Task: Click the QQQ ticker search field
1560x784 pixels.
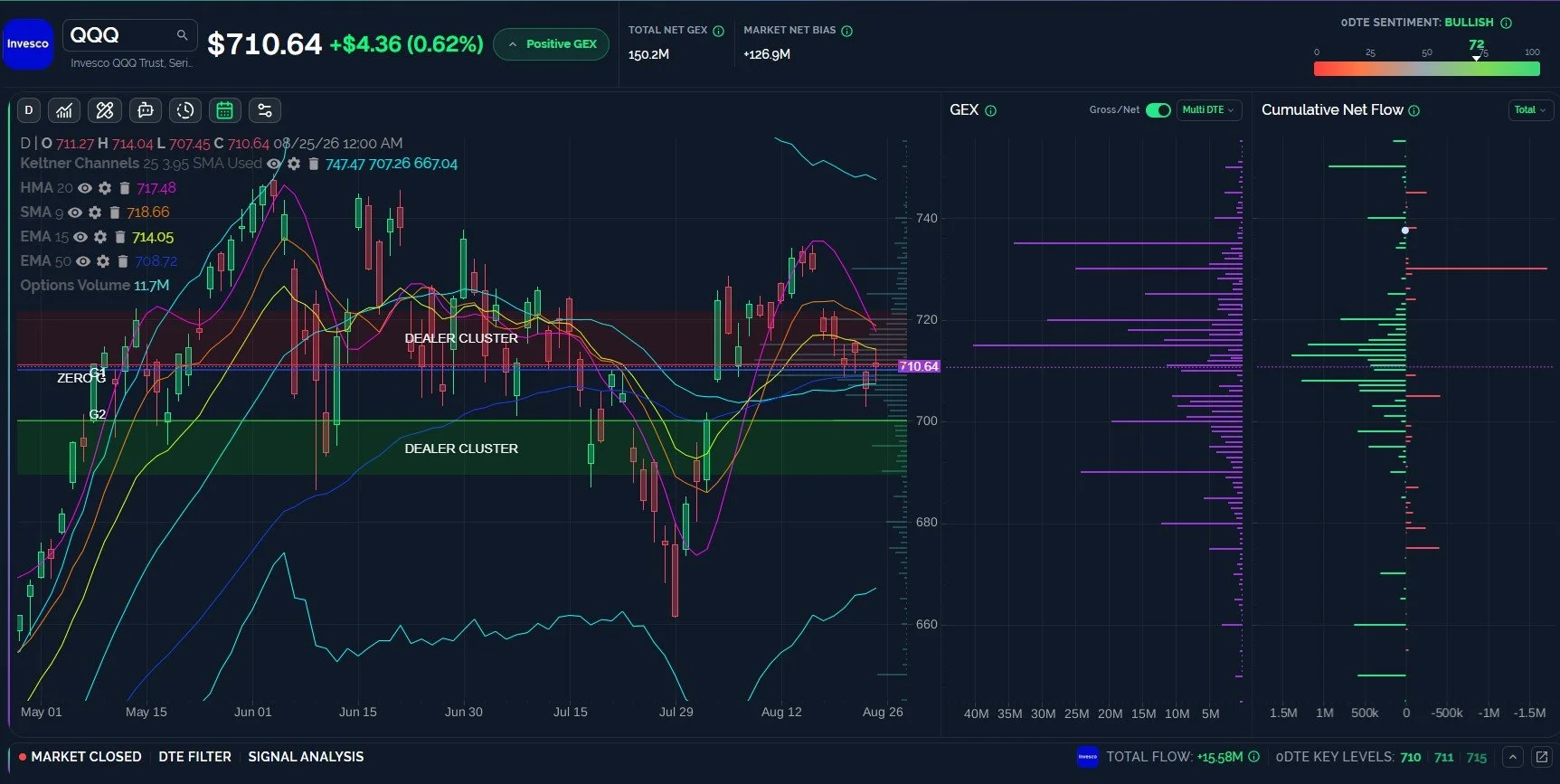Action: point(130,35)
